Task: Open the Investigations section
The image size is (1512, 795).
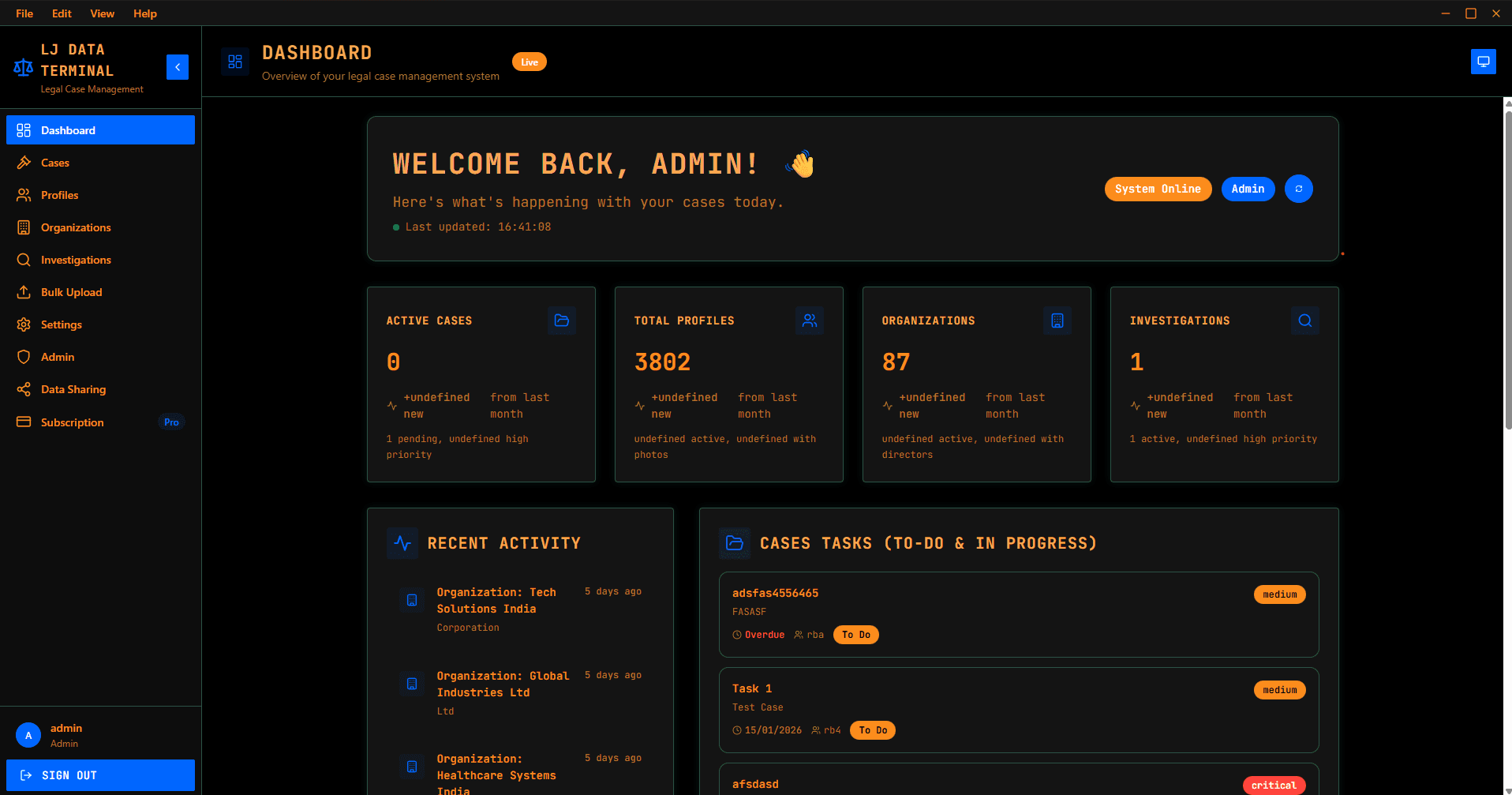Action: click(75, 260)
